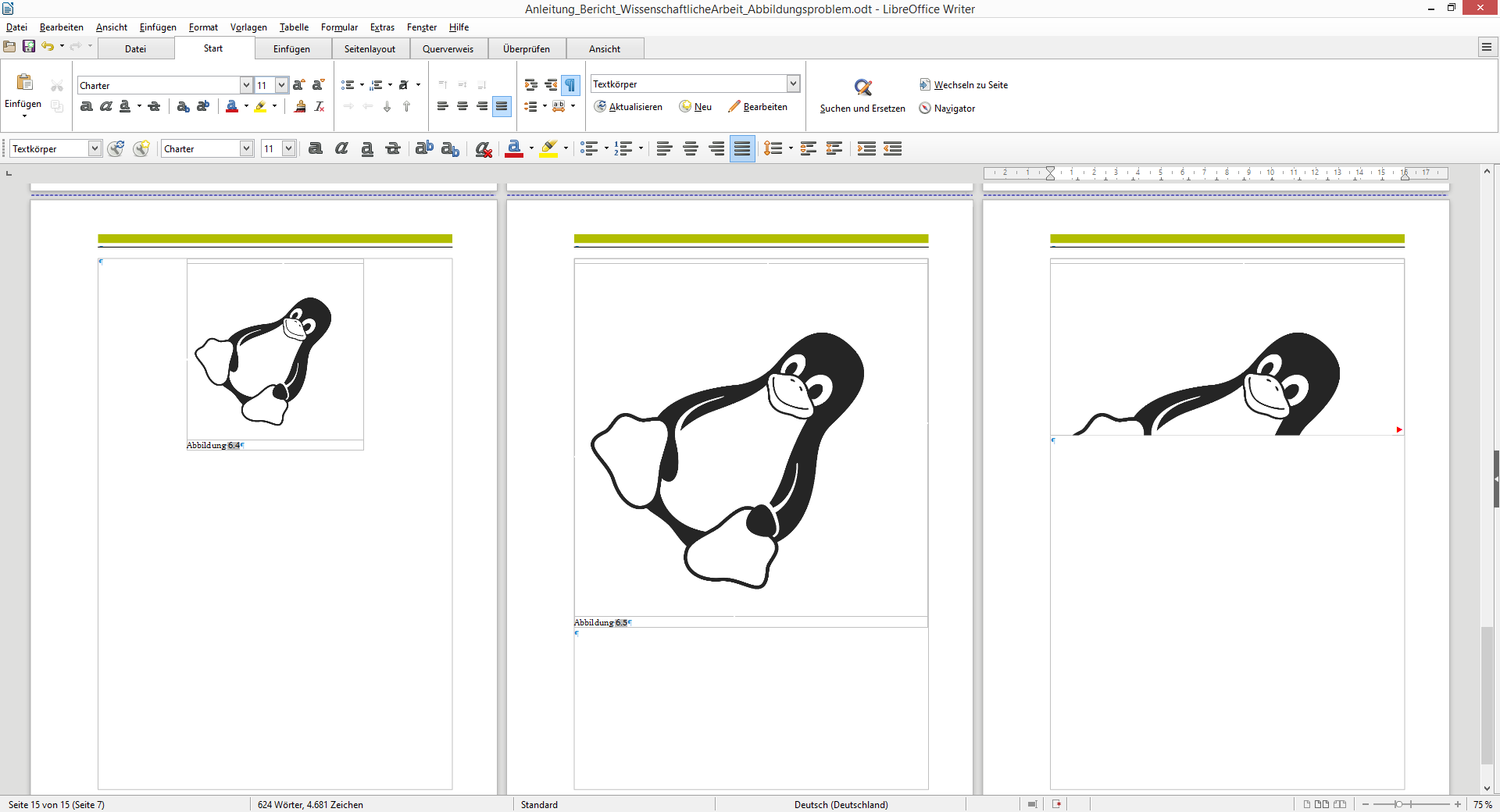Open the ribbon hamburger menu button
Viewport: 1500px width, 812px height.
pyautogui.click(x=1487, y=48)
